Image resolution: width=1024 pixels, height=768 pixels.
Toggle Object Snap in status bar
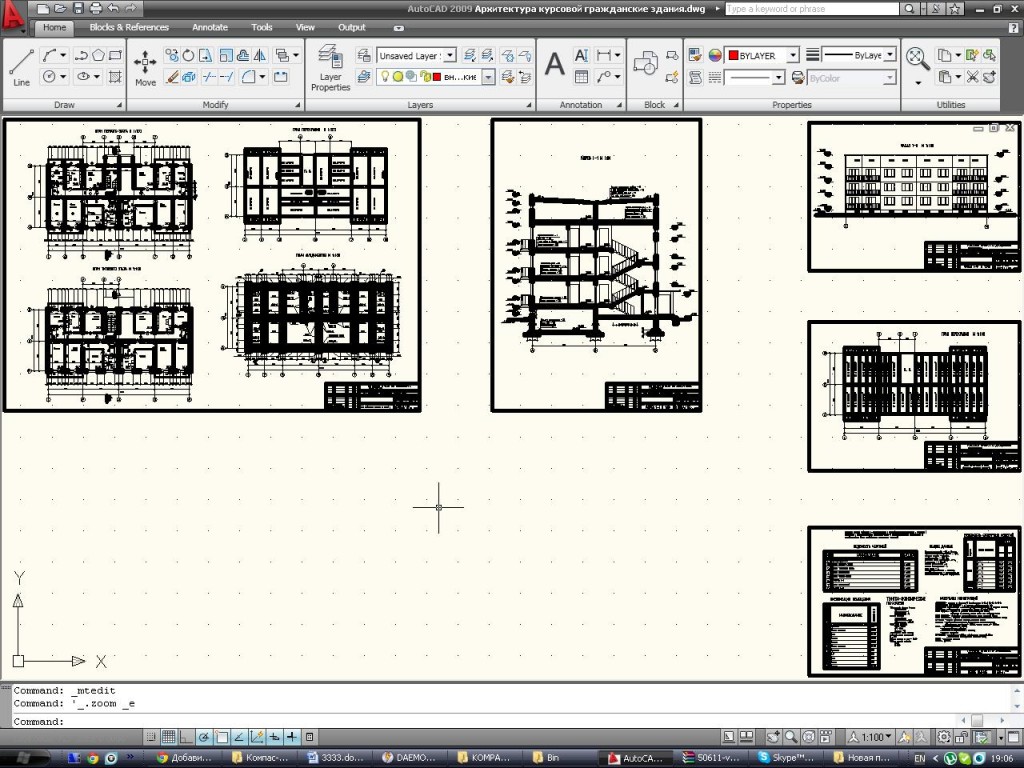[x=221, y=737]
